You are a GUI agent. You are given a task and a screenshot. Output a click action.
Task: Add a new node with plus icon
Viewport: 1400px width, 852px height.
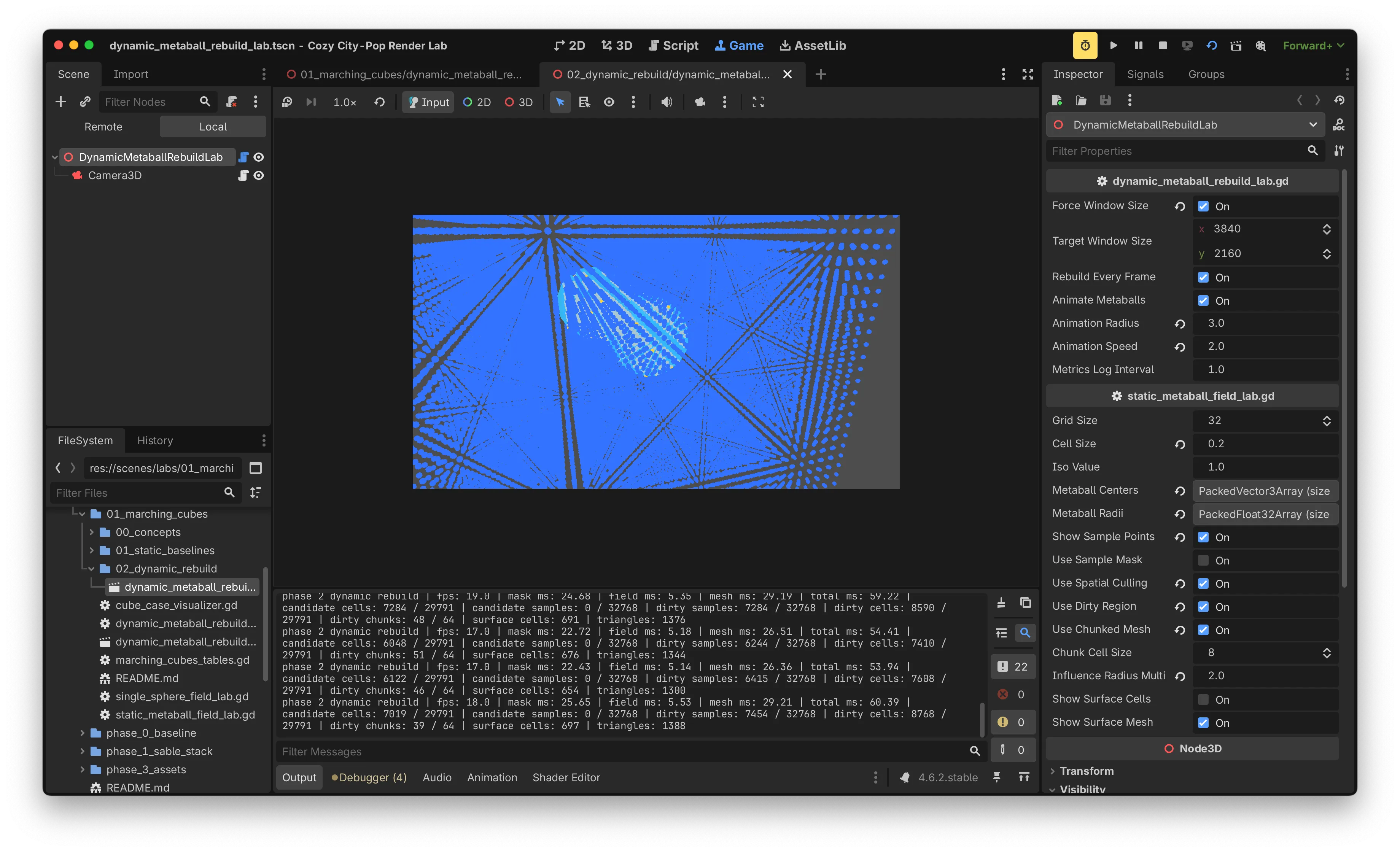pyautogui.click(x=61, y=102)
